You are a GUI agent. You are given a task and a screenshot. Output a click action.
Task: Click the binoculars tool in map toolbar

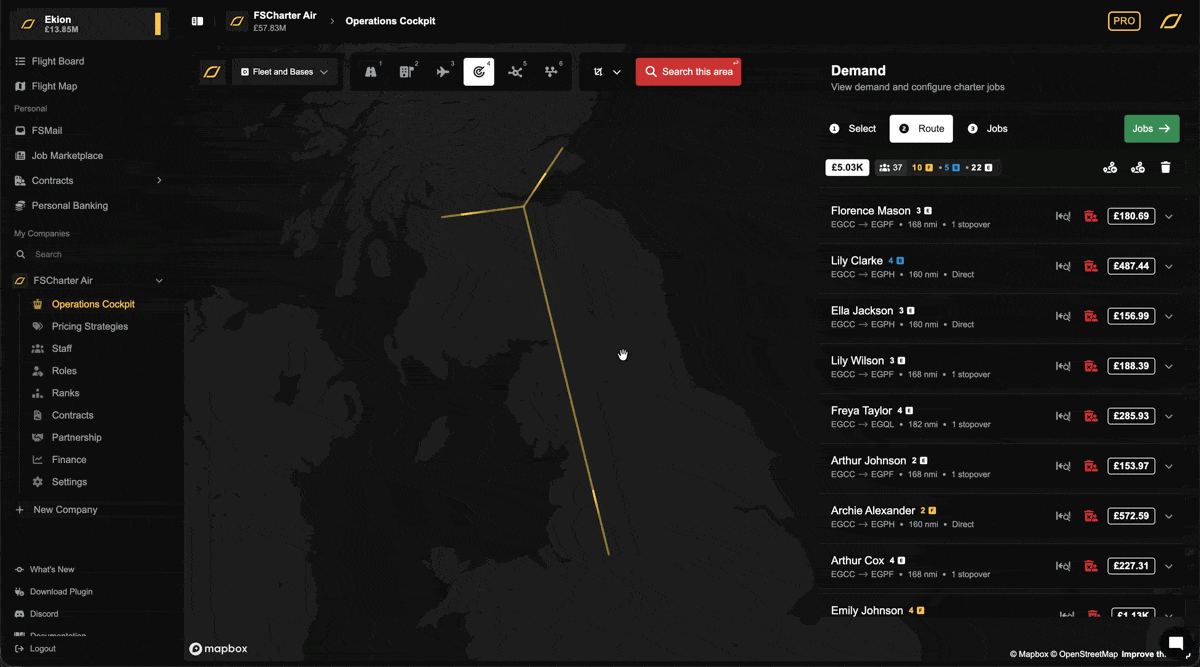(371, 72)
